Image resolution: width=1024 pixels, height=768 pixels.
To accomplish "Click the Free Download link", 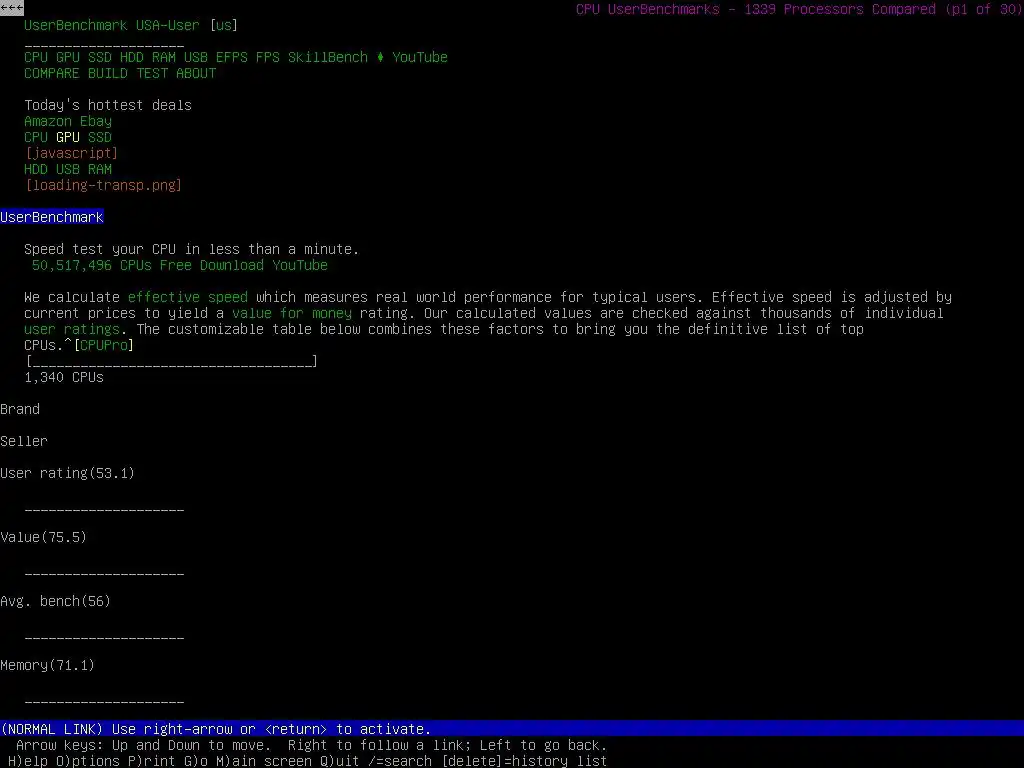I will pyautogui.click(x=212, y=265).
